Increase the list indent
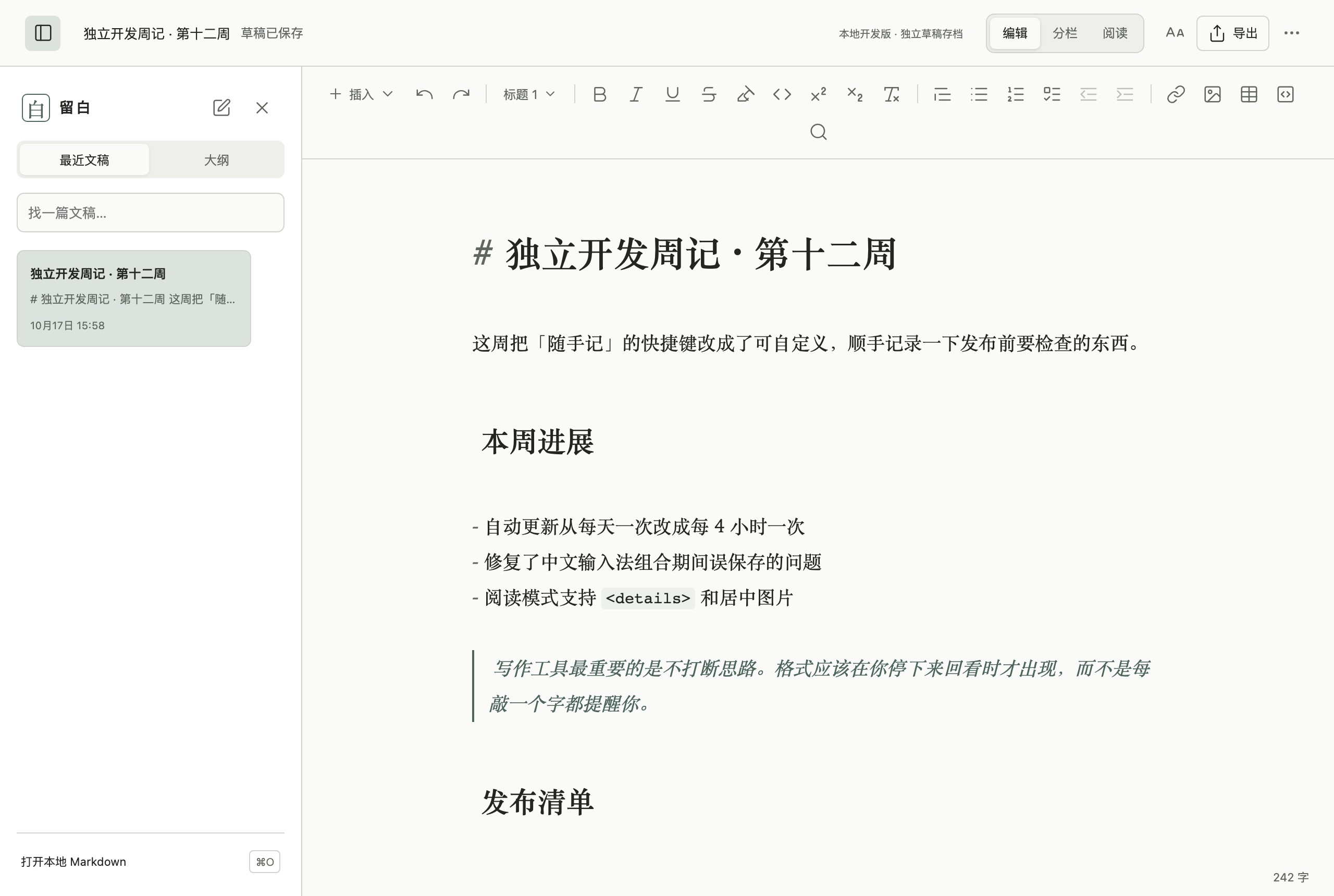Viewport: 1334px width, 896px height. (x=1125, y=94)
